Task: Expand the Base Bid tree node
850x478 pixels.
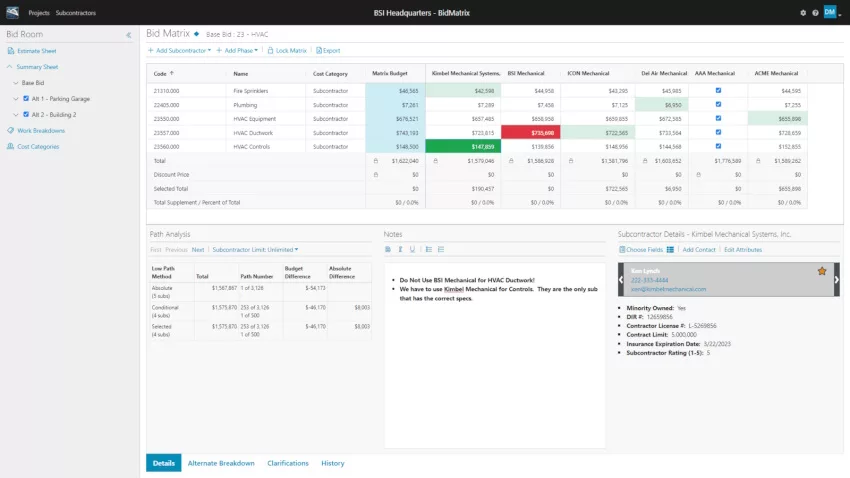Action: (x=16, y=83)
